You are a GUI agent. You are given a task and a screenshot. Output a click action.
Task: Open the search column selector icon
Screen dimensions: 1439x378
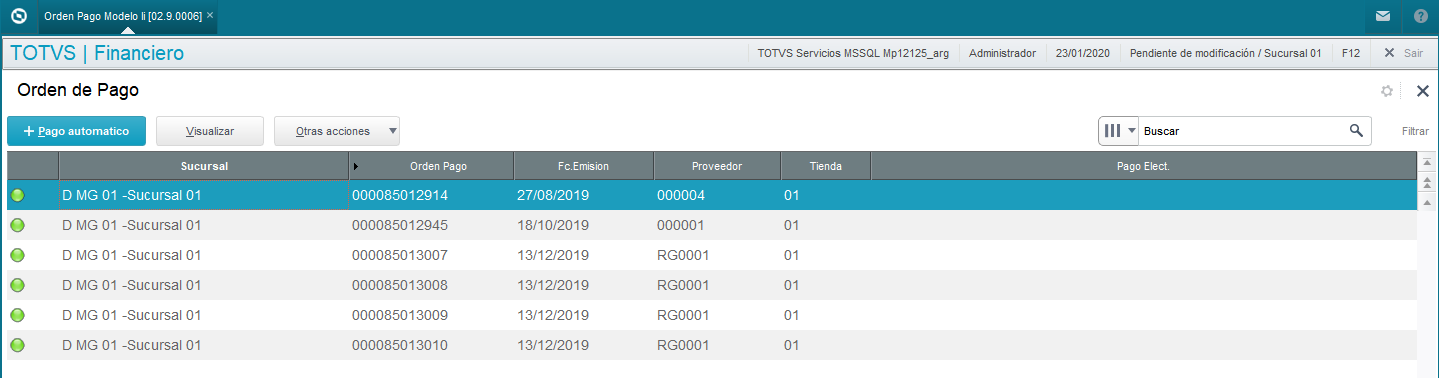coord(1119,130)
